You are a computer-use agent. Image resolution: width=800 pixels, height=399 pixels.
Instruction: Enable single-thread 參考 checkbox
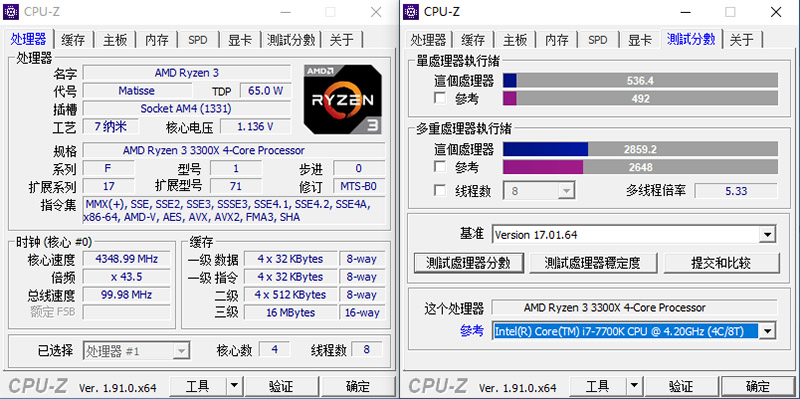440,98
